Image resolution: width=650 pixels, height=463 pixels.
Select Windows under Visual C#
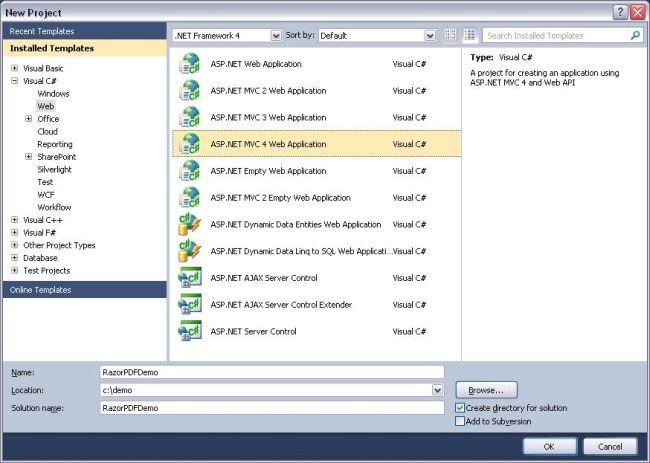[x=53, y=94]
